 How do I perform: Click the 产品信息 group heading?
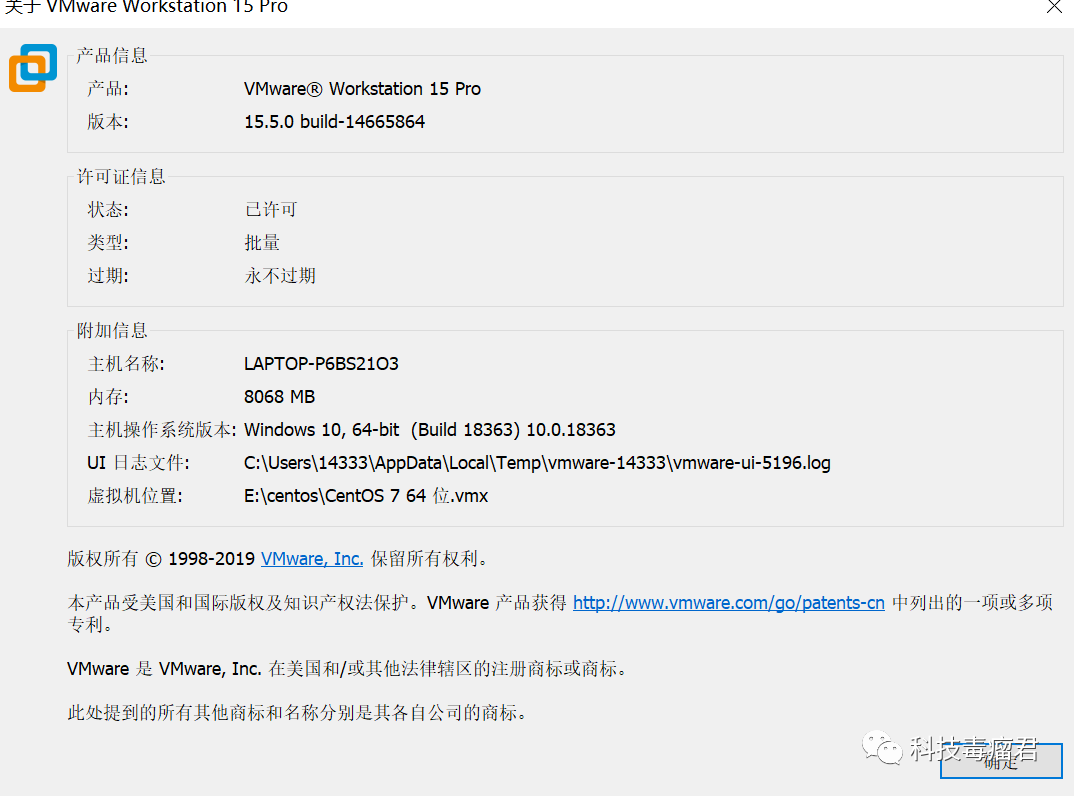tap(112, 55)
